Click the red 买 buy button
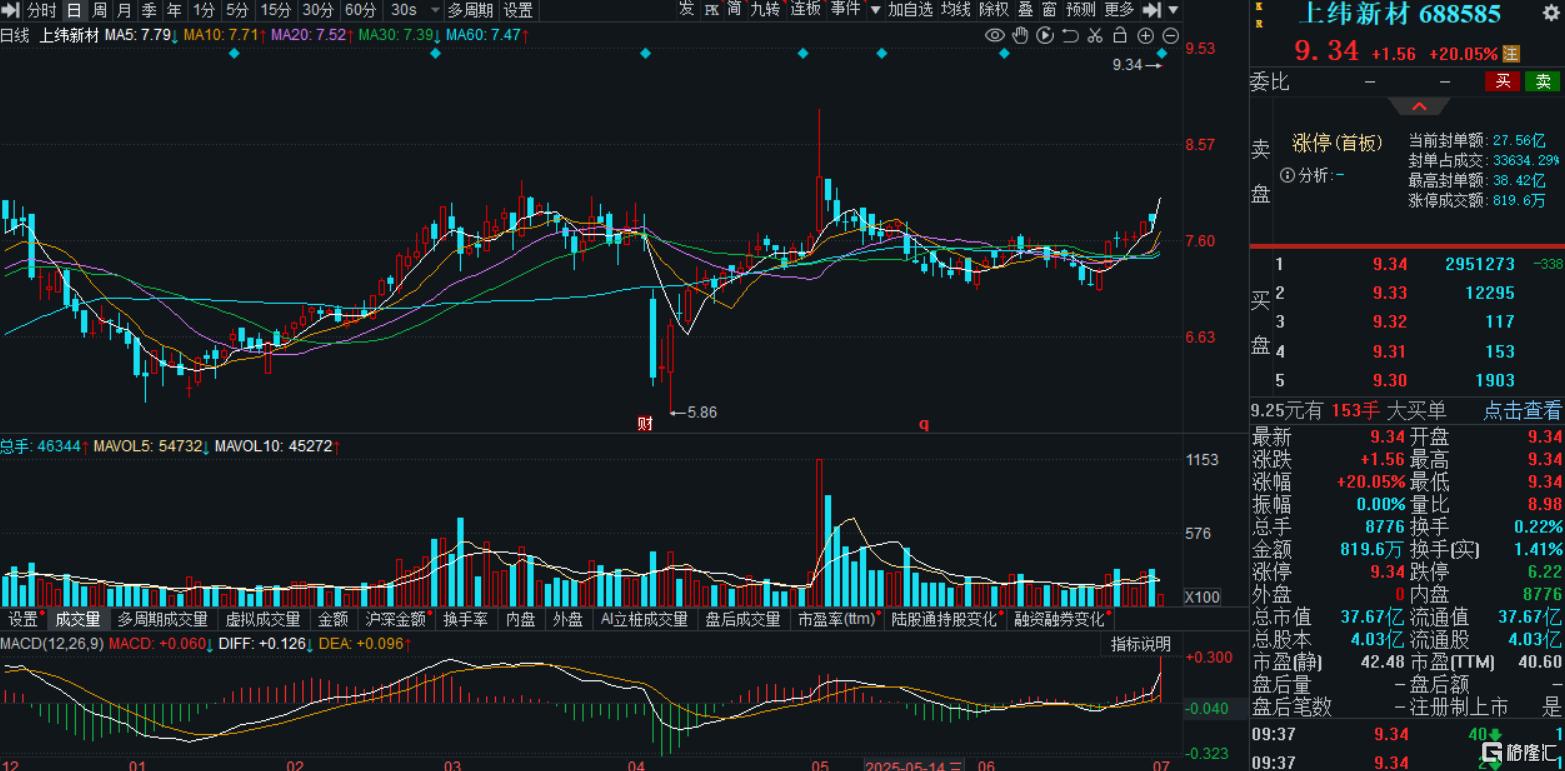The width and height of the screenshot is (1565, 771). click(x=1502, y=82)
